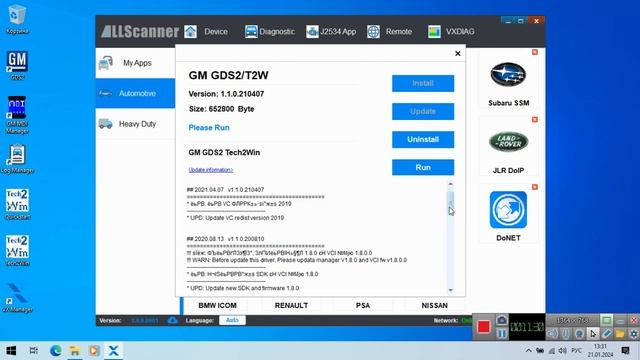Open recorder output folder icon

(620, 333)
